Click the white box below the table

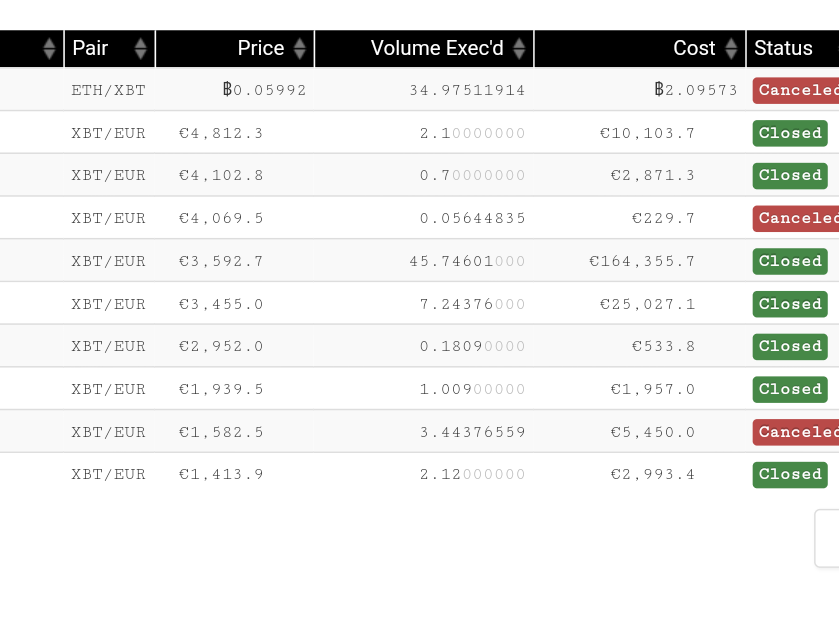click(x=827, y=538)
